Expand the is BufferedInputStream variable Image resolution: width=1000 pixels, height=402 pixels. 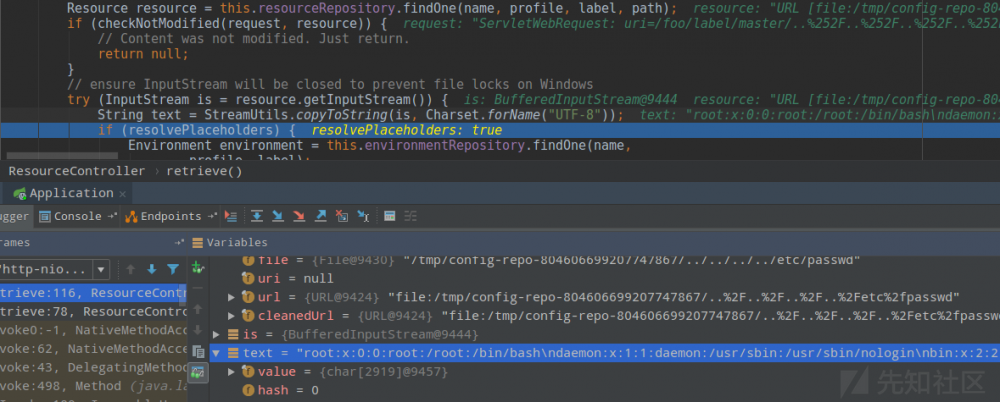pos(216,334)
